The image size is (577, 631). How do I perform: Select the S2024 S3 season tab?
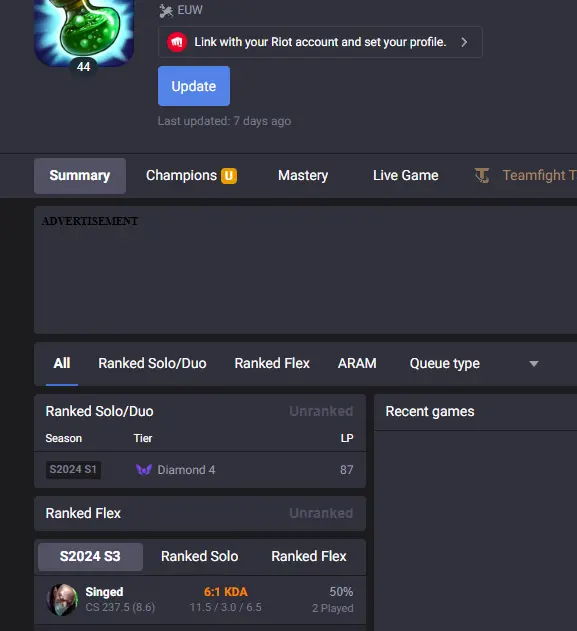pyautogui.click(x=90, y=556)
